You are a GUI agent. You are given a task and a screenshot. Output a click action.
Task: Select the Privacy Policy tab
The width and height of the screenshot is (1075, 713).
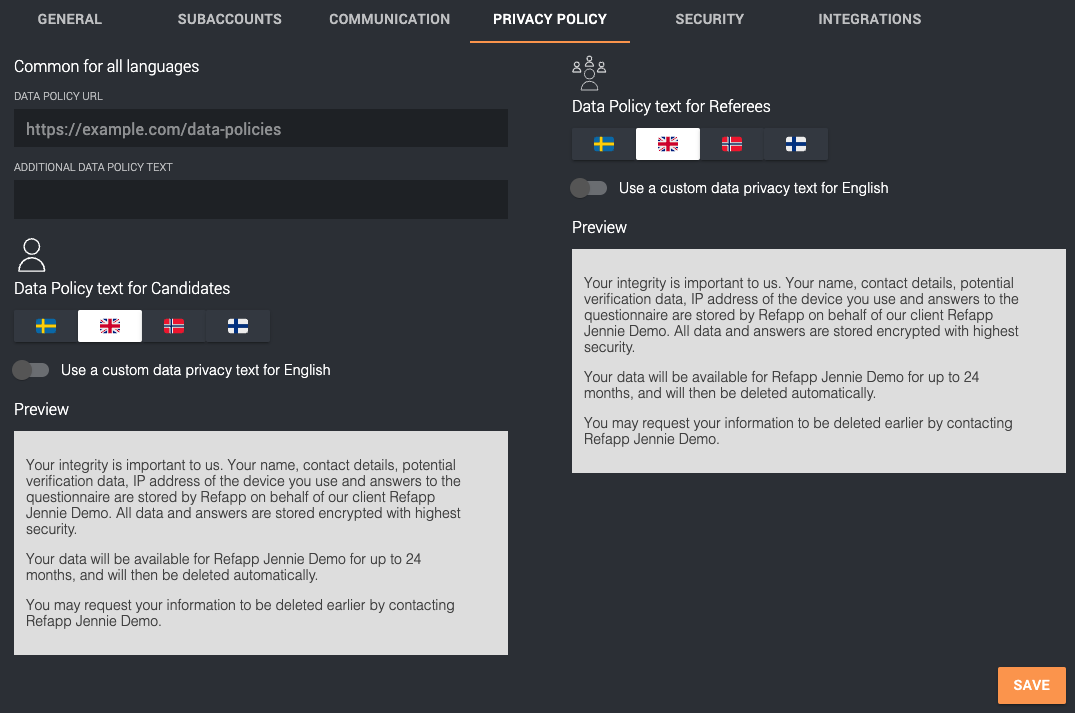(550, 19)
